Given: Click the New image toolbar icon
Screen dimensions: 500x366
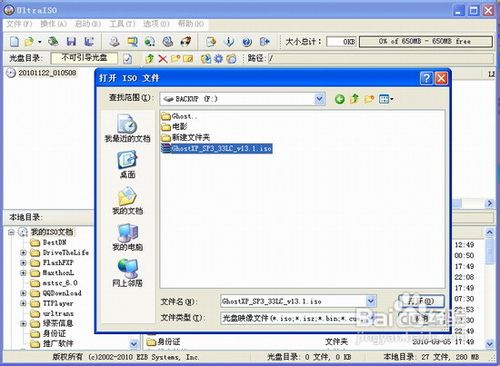Looking at the screenshot, I should pos(14,42).
